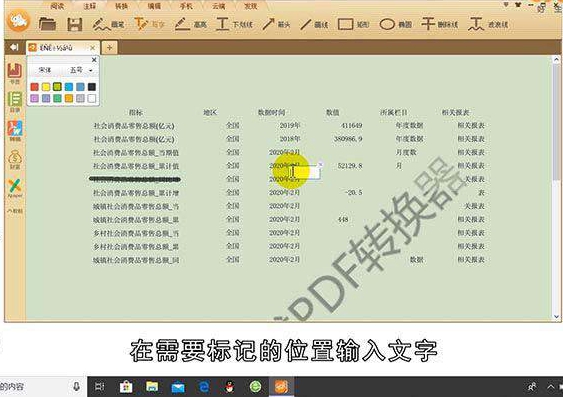Pick the slate blue-violet color swatch
Screen dimensions: 563x397
click(x=46, y=98)
